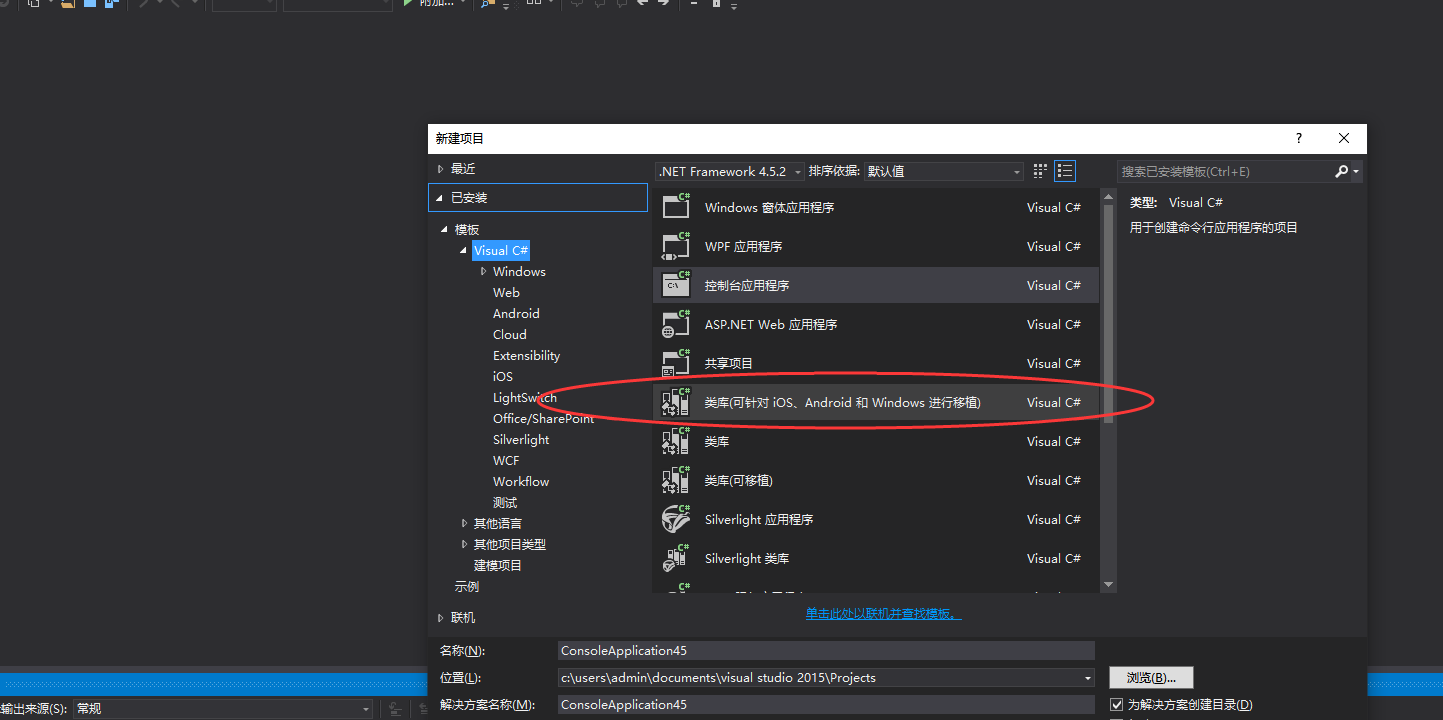Screen dimensions: 1443x720
Task: Select the 控制台应用程序 template icon
Action: pos(675,284)
